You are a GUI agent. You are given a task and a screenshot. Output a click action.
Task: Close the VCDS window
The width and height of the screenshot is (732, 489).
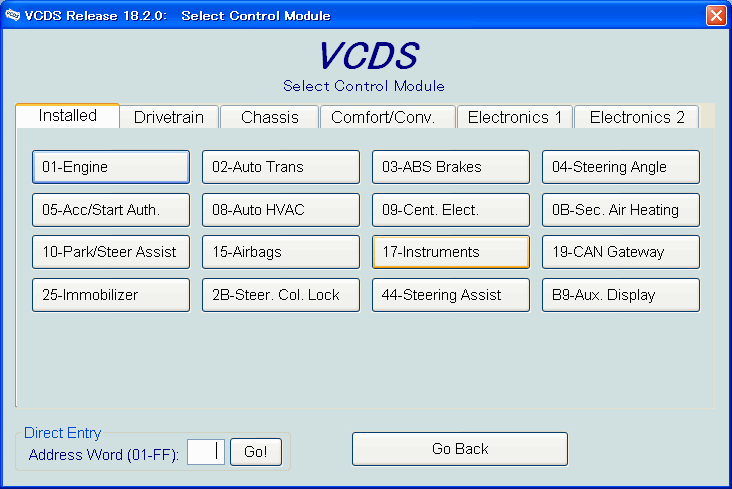tap(716, 15)
